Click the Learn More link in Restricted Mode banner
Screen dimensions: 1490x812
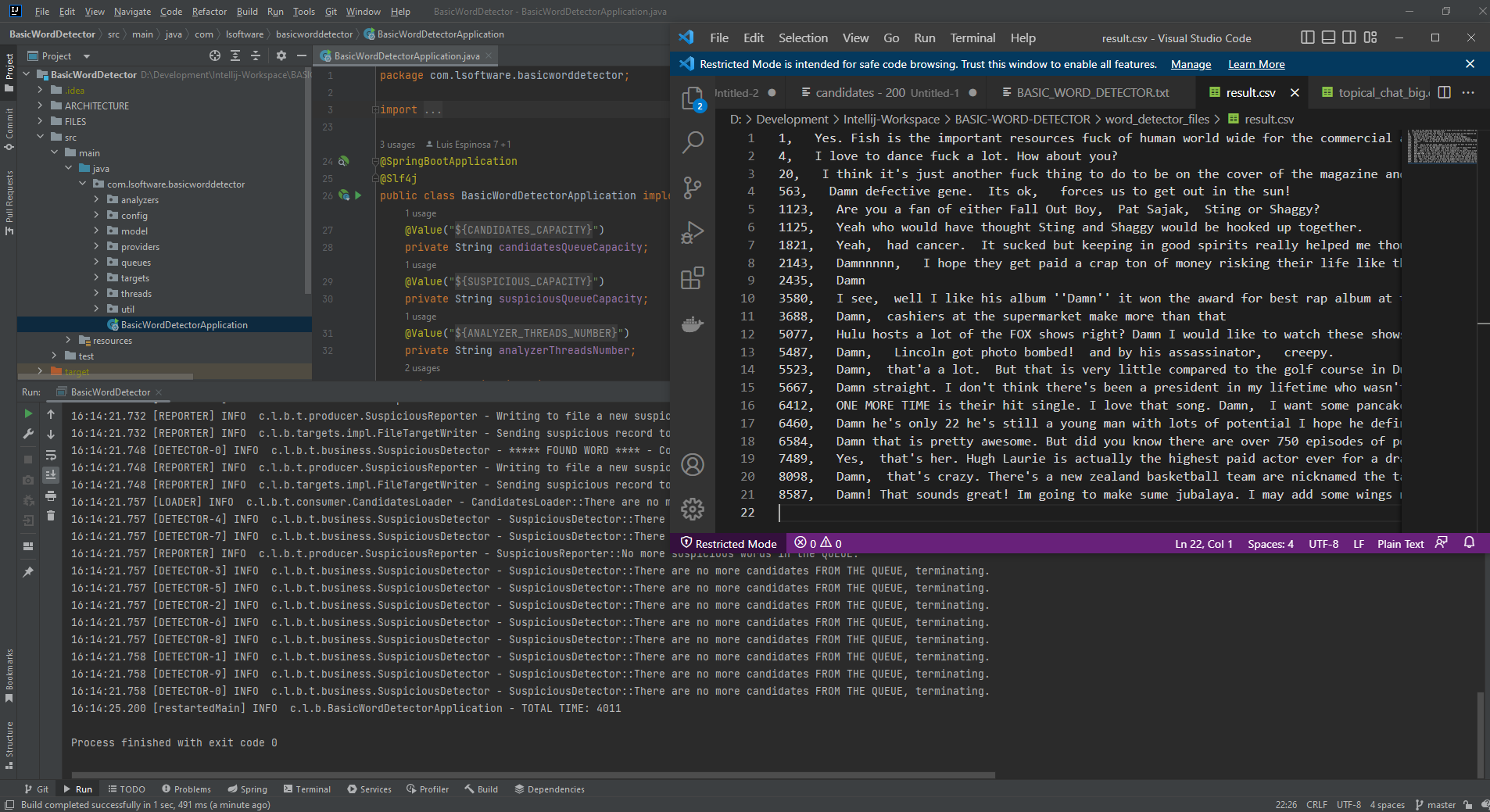coord(1255,64)
